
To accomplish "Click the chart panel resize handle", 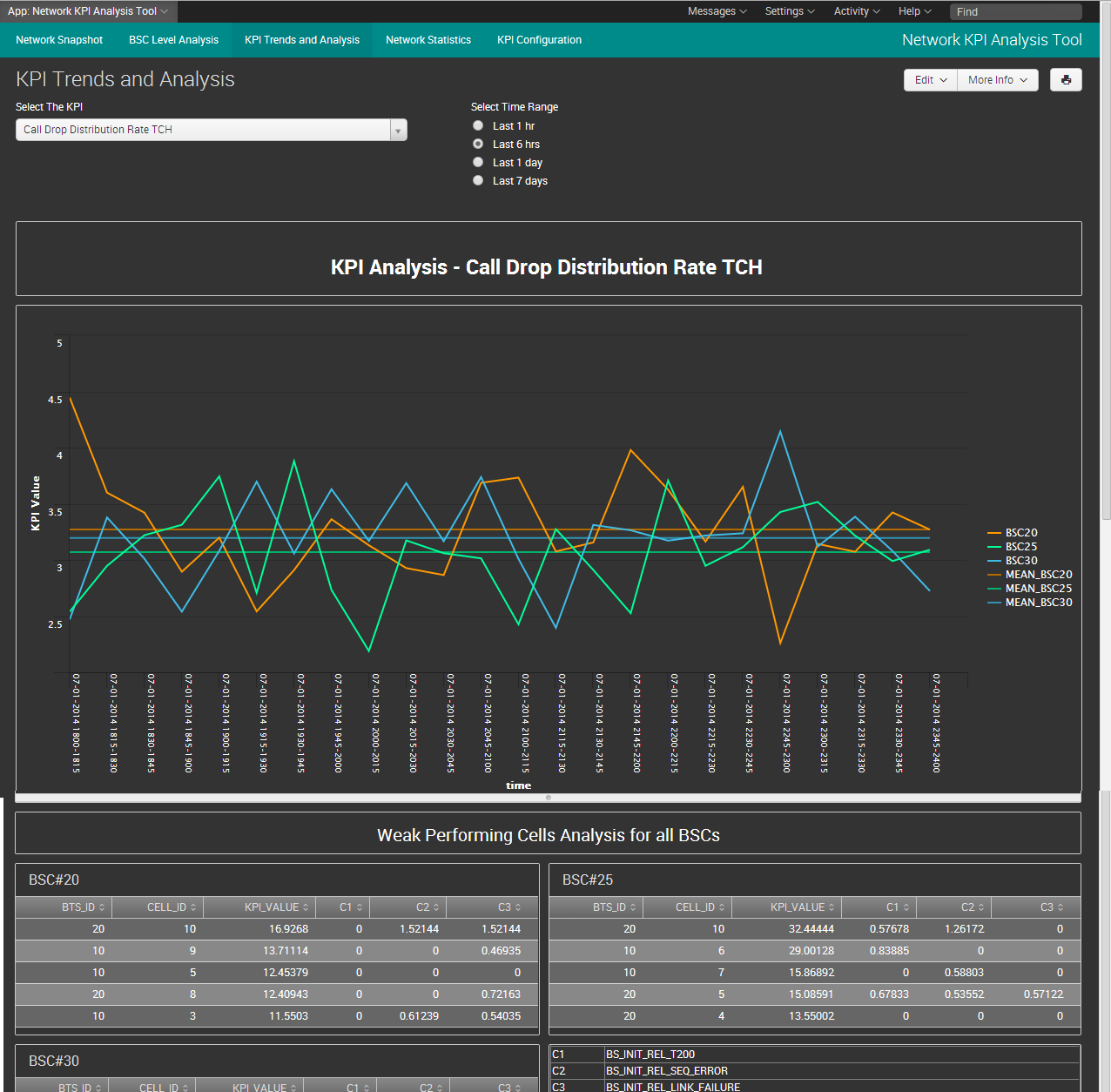I will (x=549, y=798).
